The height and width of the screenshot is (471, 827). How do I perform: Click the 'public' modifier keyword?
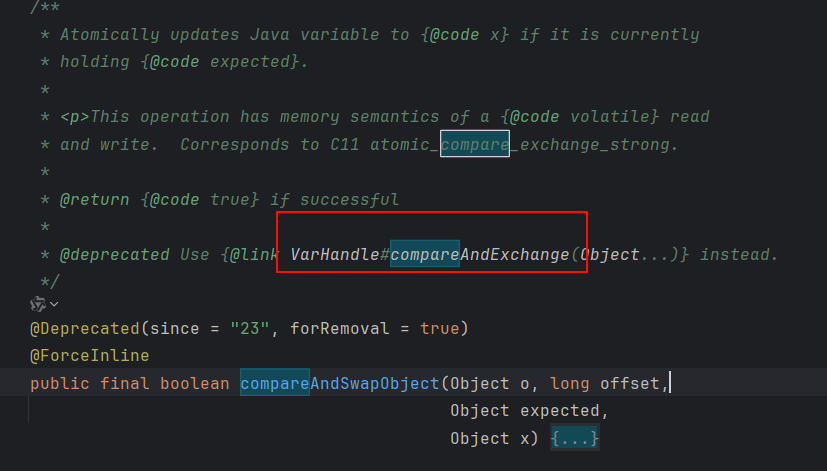pyautogui.click(x=60, y=383)
